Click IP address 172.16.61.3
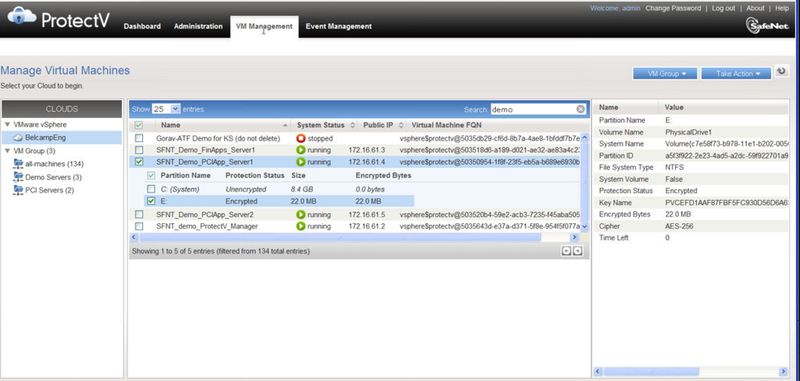 click(367, 150)
